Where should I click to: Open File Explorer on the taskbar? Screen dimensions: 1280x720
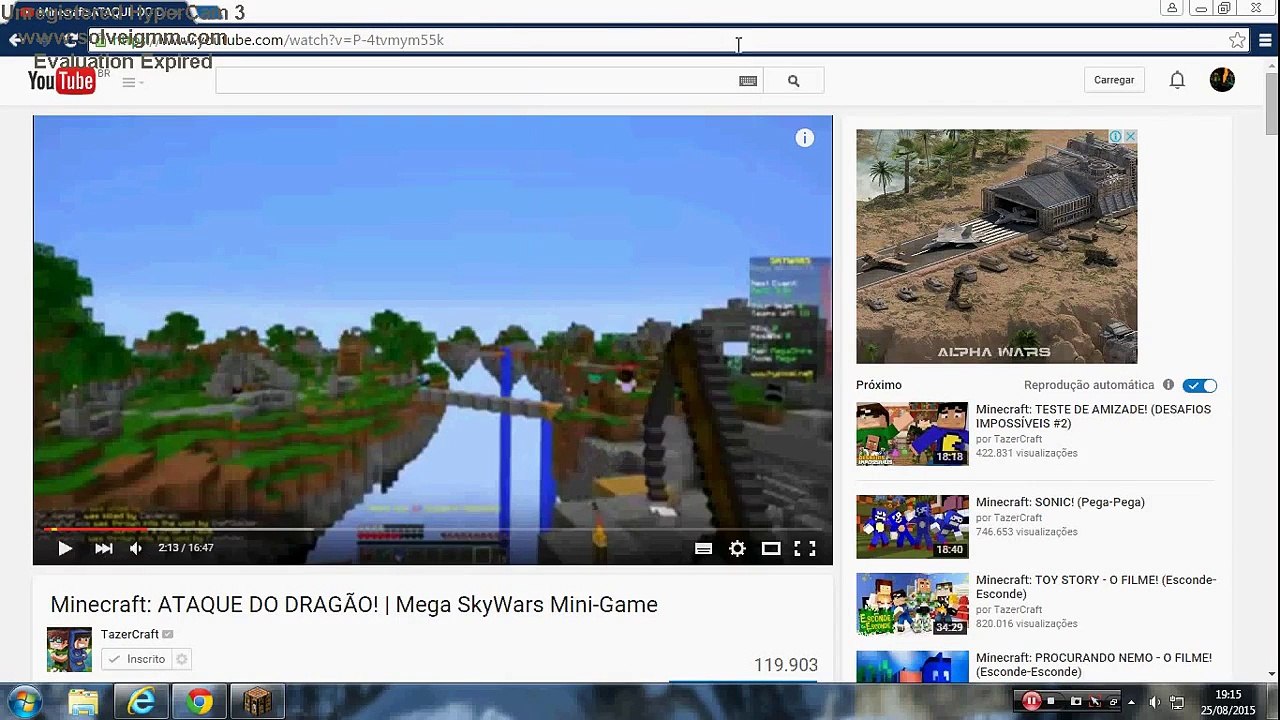[x=83, y=703]
